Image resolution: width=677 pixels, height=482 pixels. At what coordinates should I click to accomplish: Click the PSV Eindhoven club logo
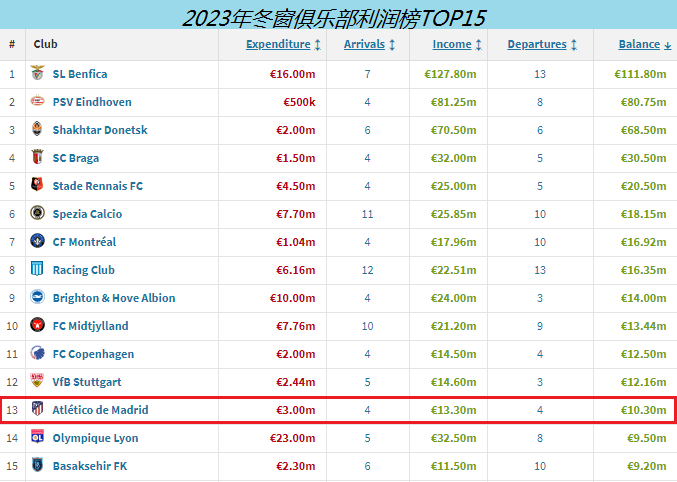(38, 102)
